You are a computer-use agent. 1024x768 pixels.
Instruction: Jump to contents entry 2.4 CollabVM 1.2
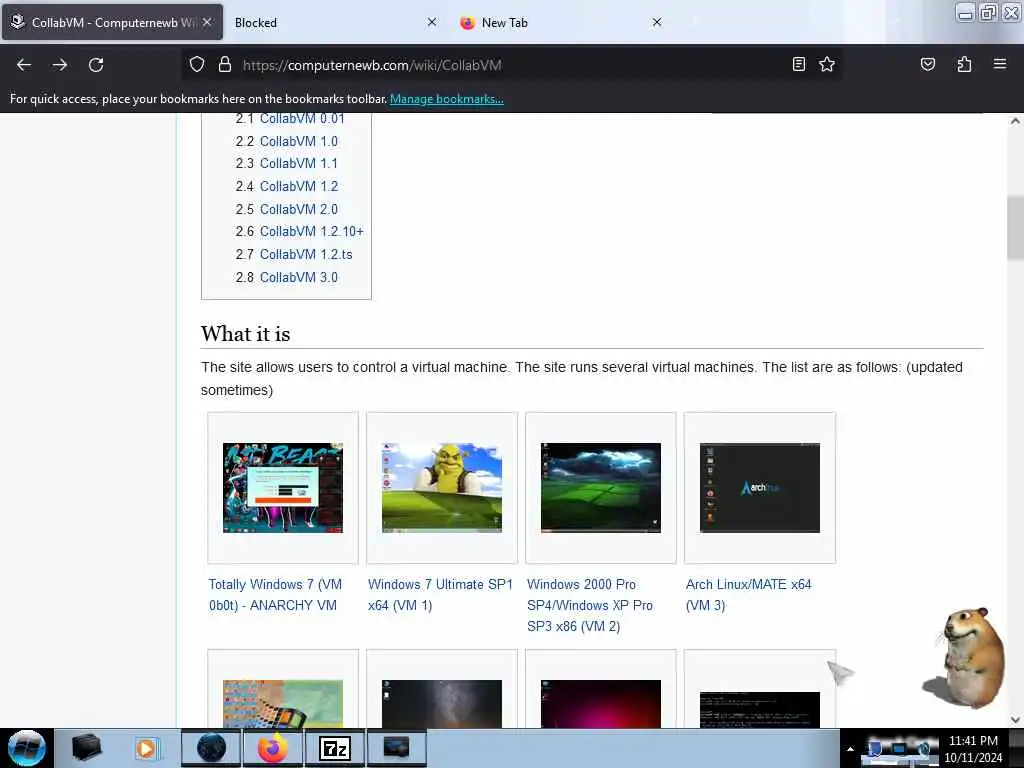pos(287,186)
